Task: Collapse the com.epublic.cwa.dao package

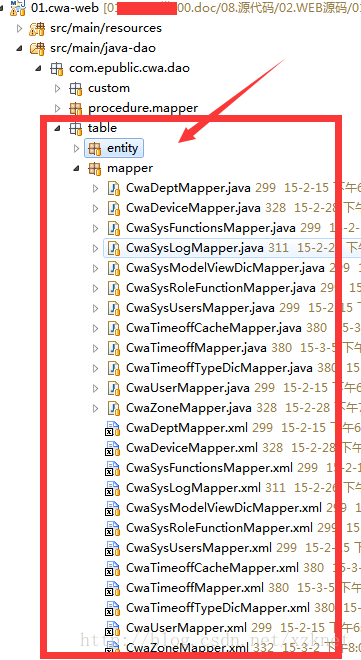Action: pos(39,69)
